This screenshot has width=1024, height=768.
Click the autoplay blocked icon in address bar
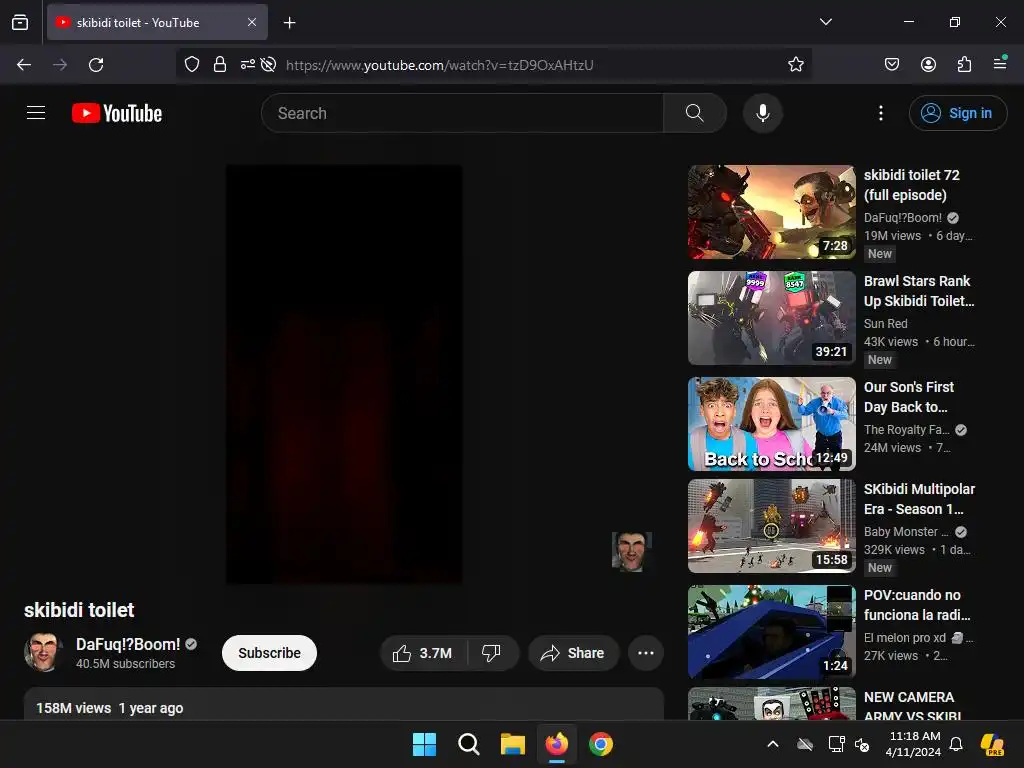click(x=268, y=64)
